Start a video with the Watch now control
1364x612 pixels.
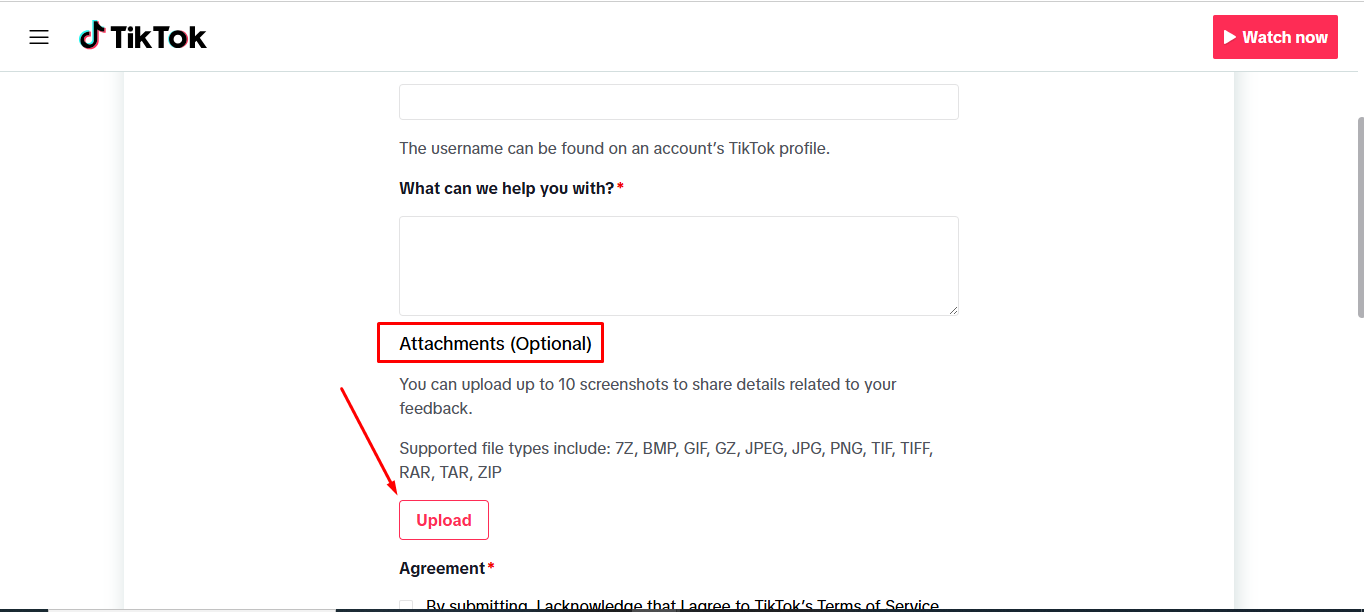1275,37
